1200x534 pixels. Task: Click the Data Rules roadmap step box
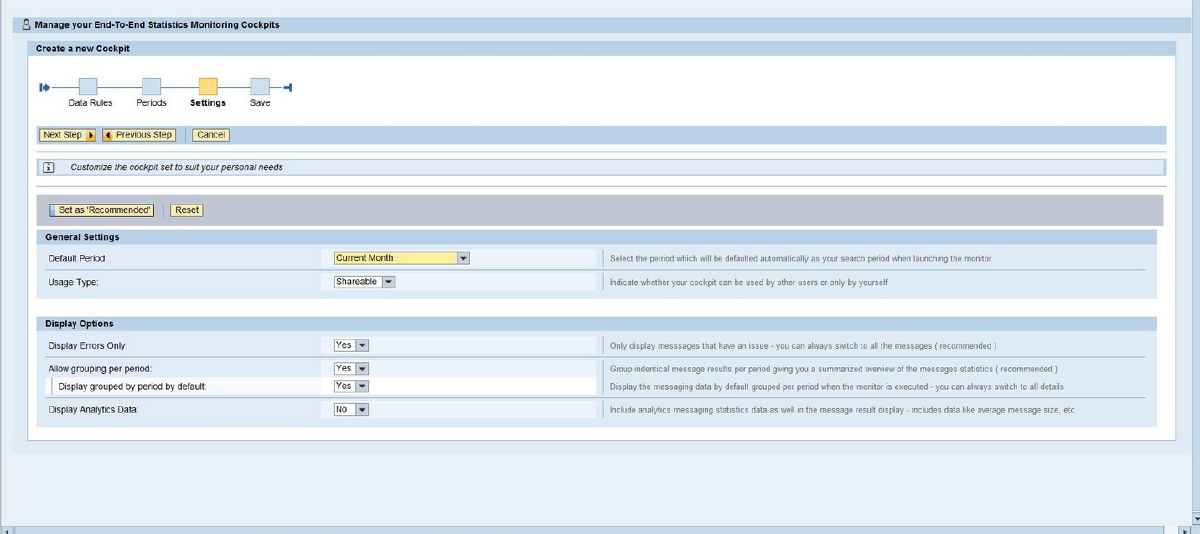click(x=88, y=87)
